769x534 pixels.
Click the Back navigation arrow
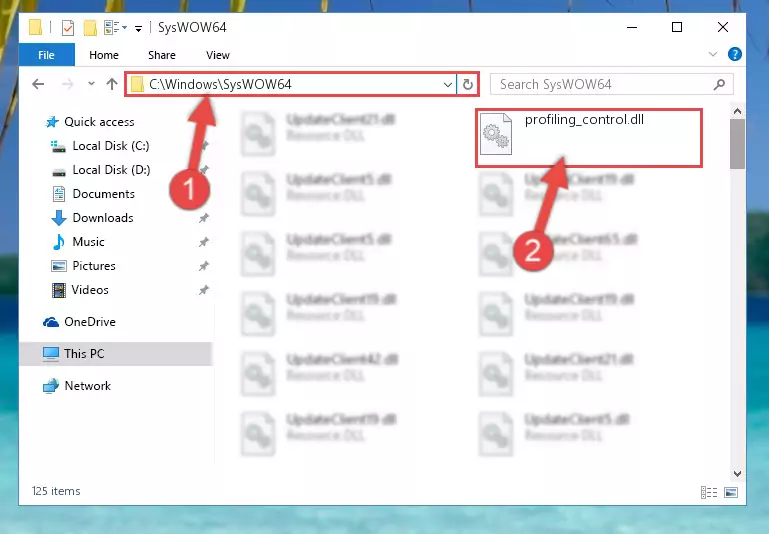(x=38, y=84)
